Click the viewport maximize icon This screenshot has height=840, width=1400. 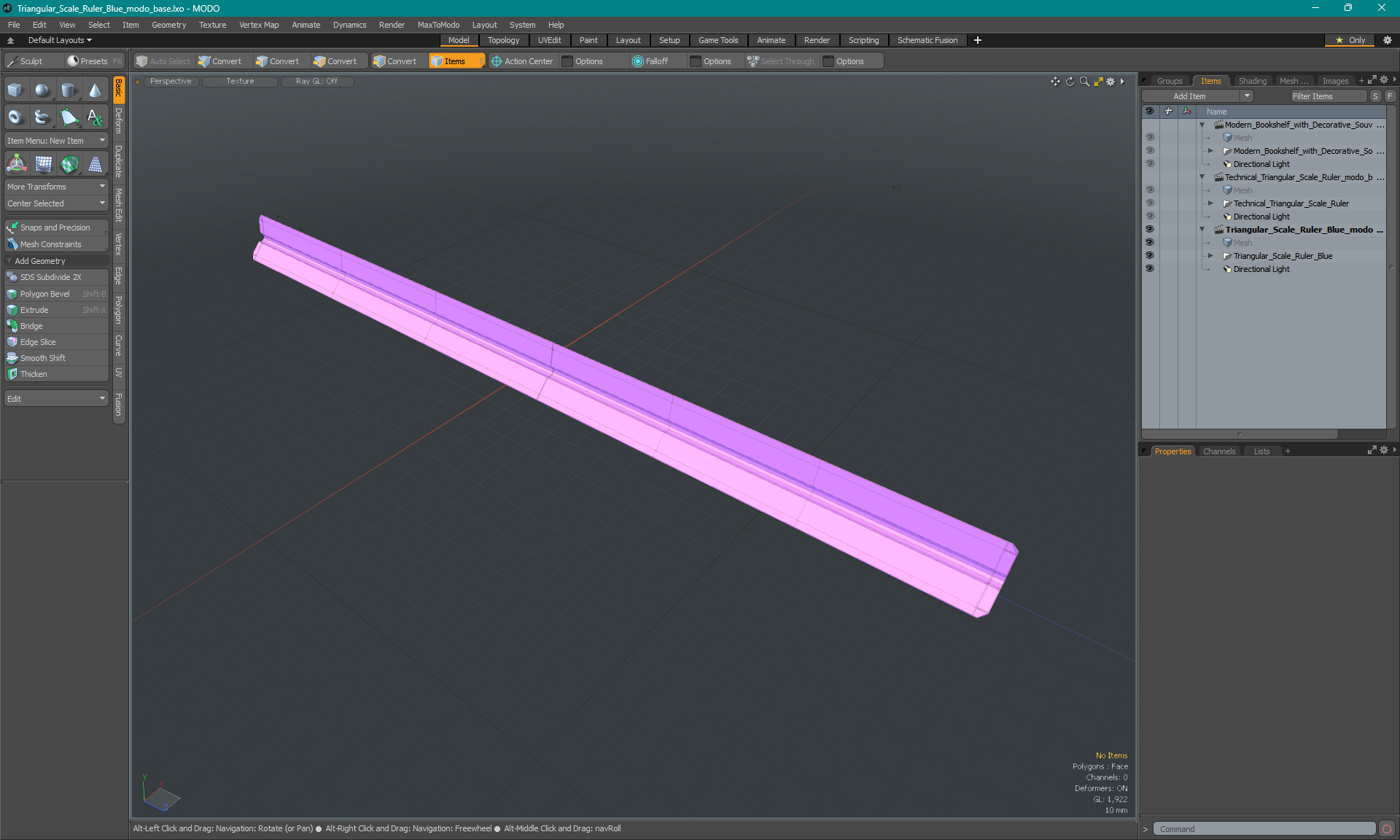tap(1098, 82)
